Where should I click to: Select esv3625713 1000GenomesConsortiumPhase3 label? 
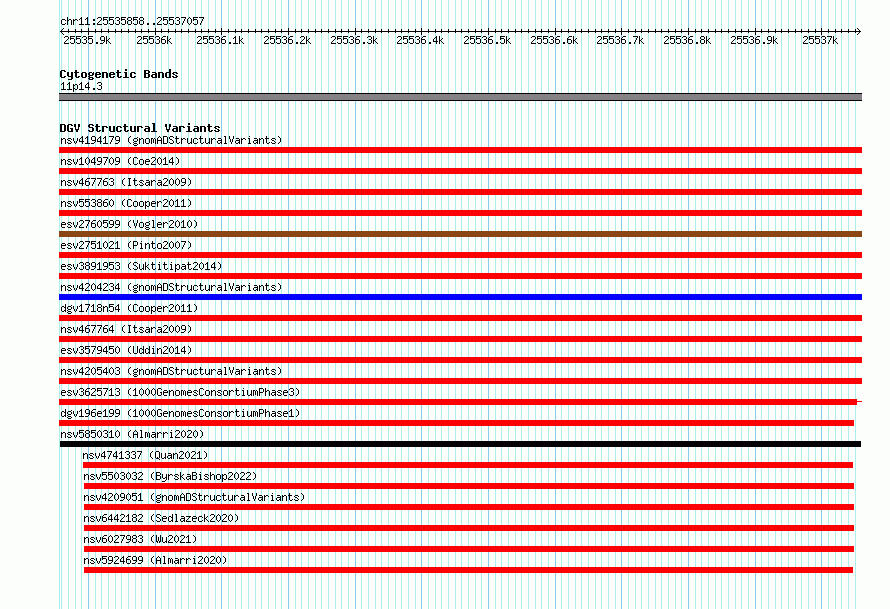click(180, 392)
